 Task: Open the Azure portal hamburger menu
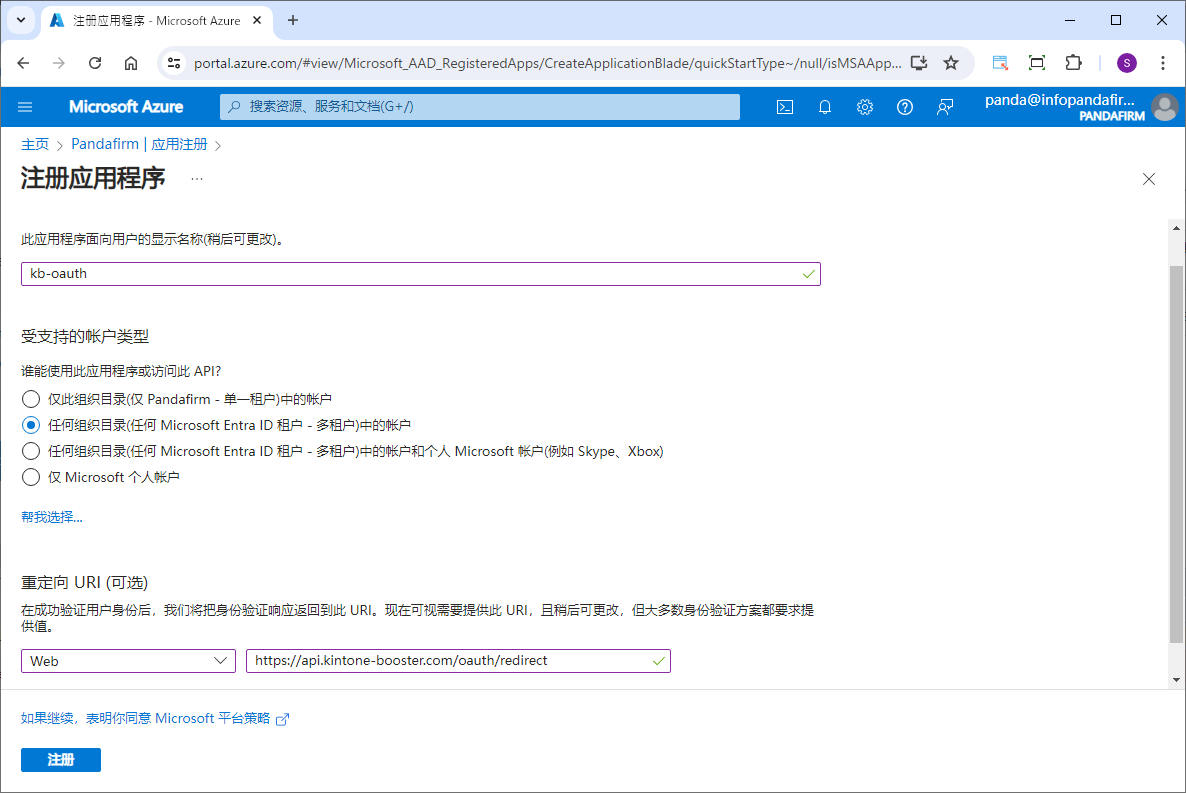point(26,107)
